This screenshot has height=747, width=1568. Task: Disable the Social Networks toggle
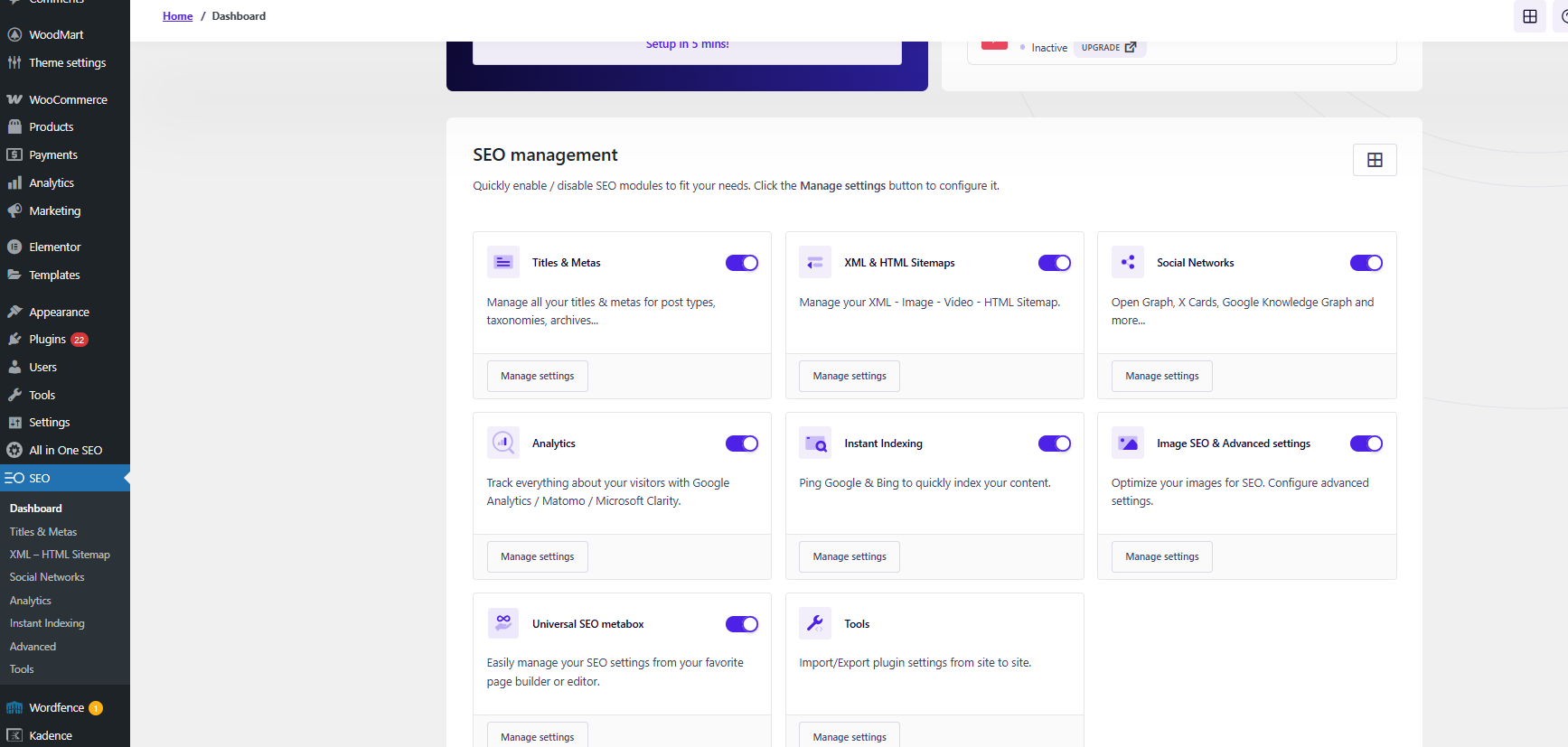(1366, 263)
